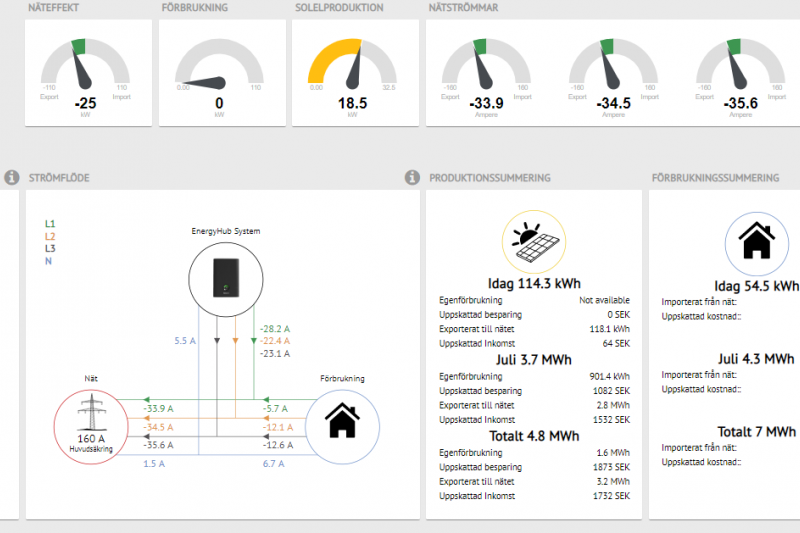Click the 901.4 kWh self-consumption value

coord(609,376)
